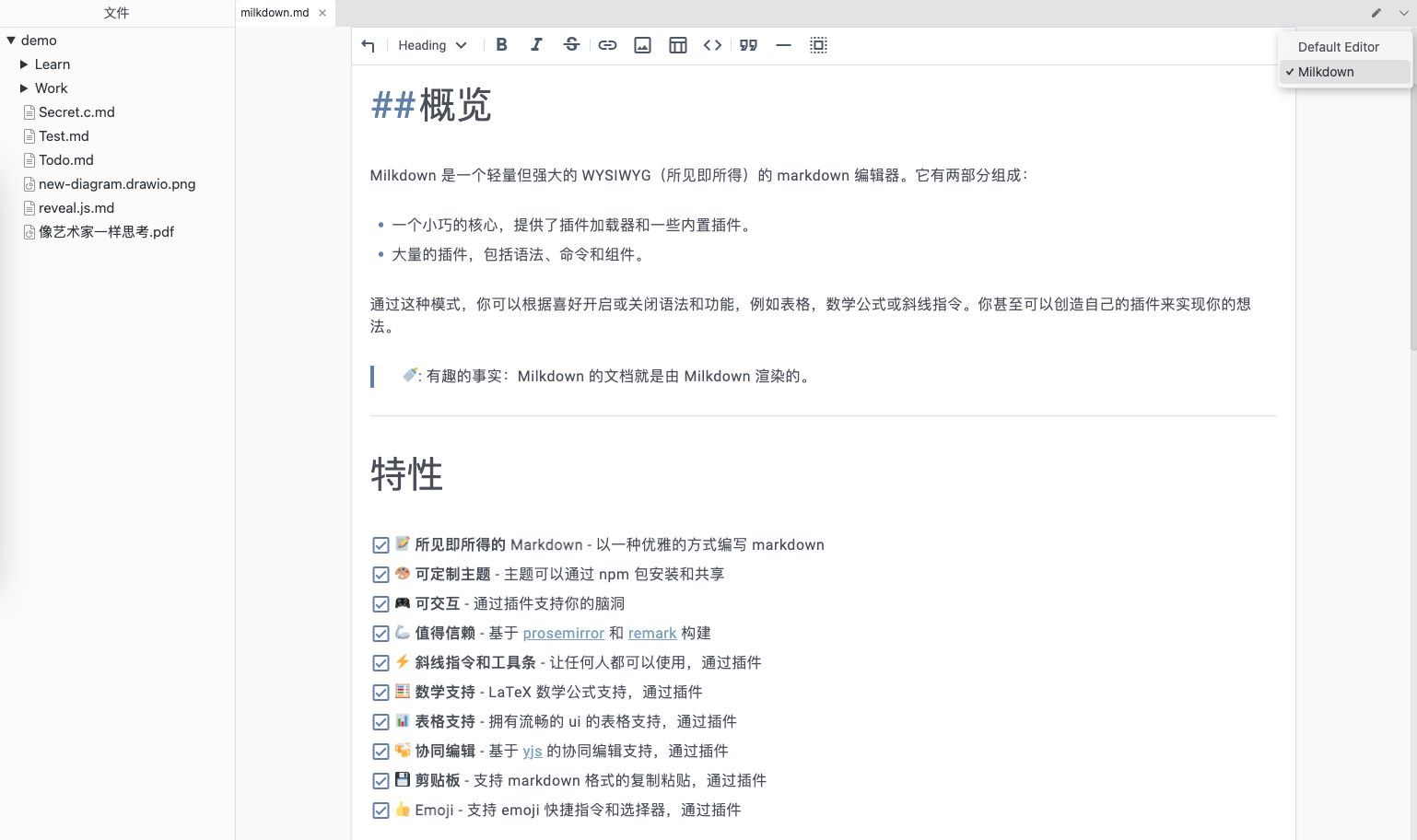Image resolution: width=1417 pixels, height=840 pixels.
Task: Click the dashed-square selection icon in the toolbar
Action: [818, 45]
